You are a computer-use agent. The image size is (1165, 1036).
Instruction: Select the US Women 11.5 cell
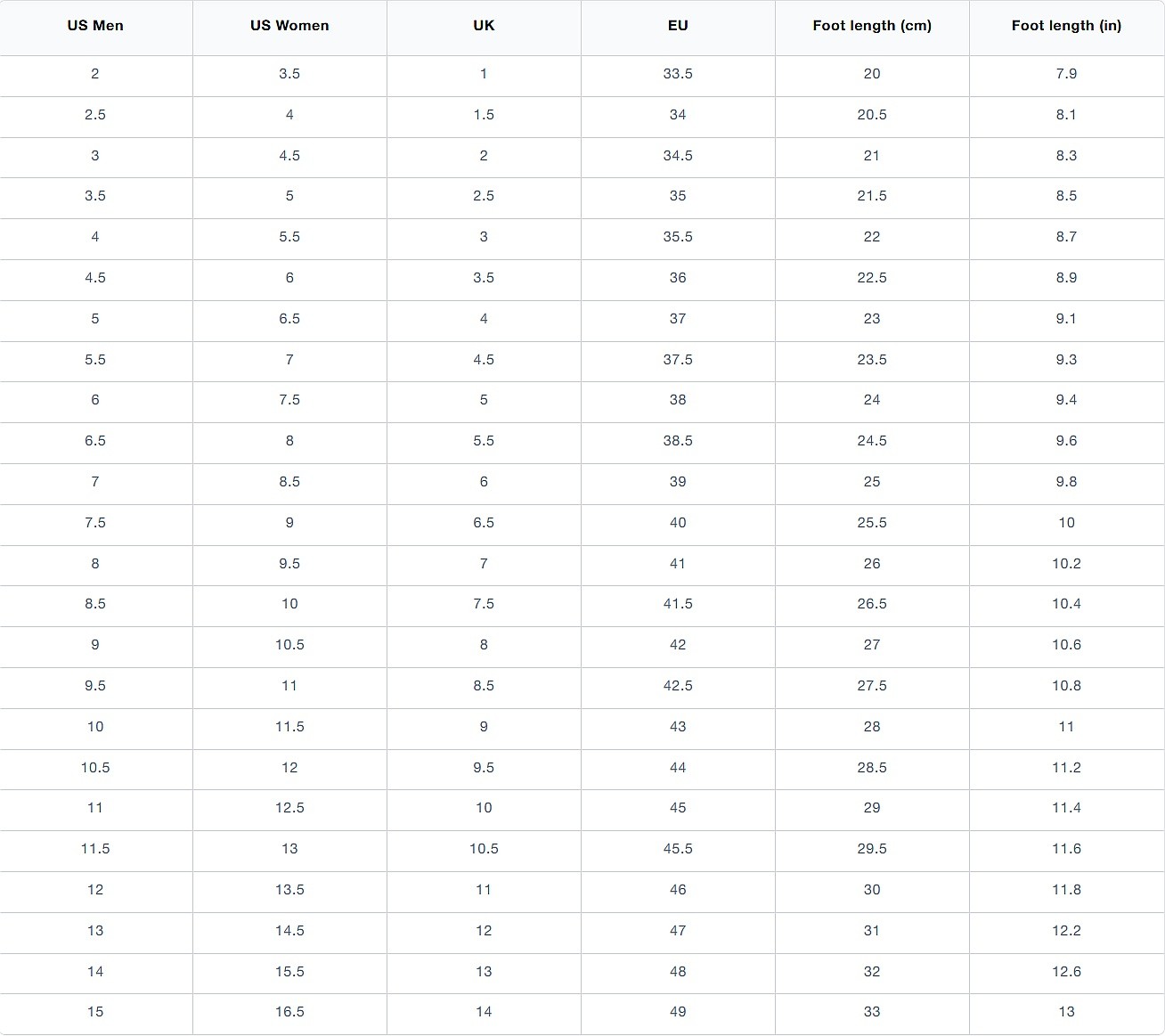289,727
